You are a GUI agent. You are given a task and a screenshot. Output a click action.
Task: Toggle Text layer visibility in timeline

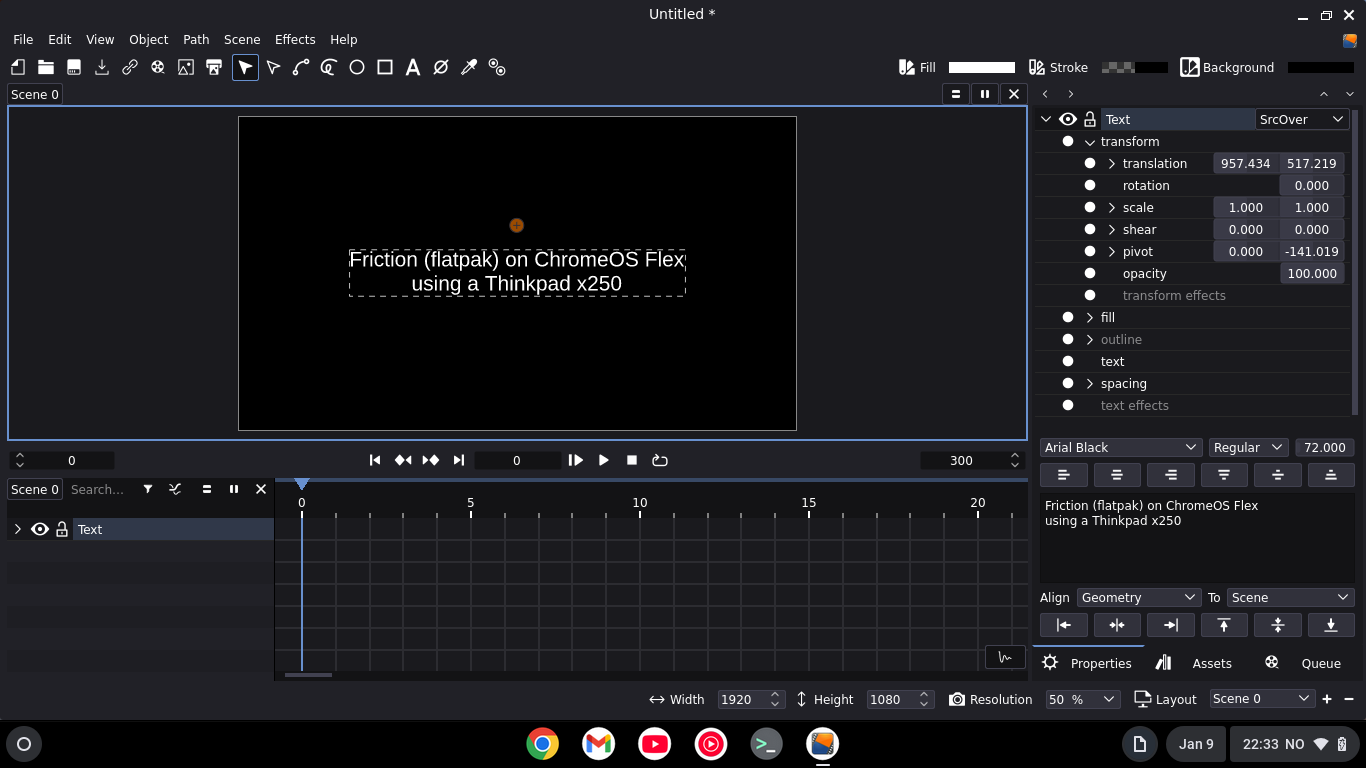click(40, 529)
